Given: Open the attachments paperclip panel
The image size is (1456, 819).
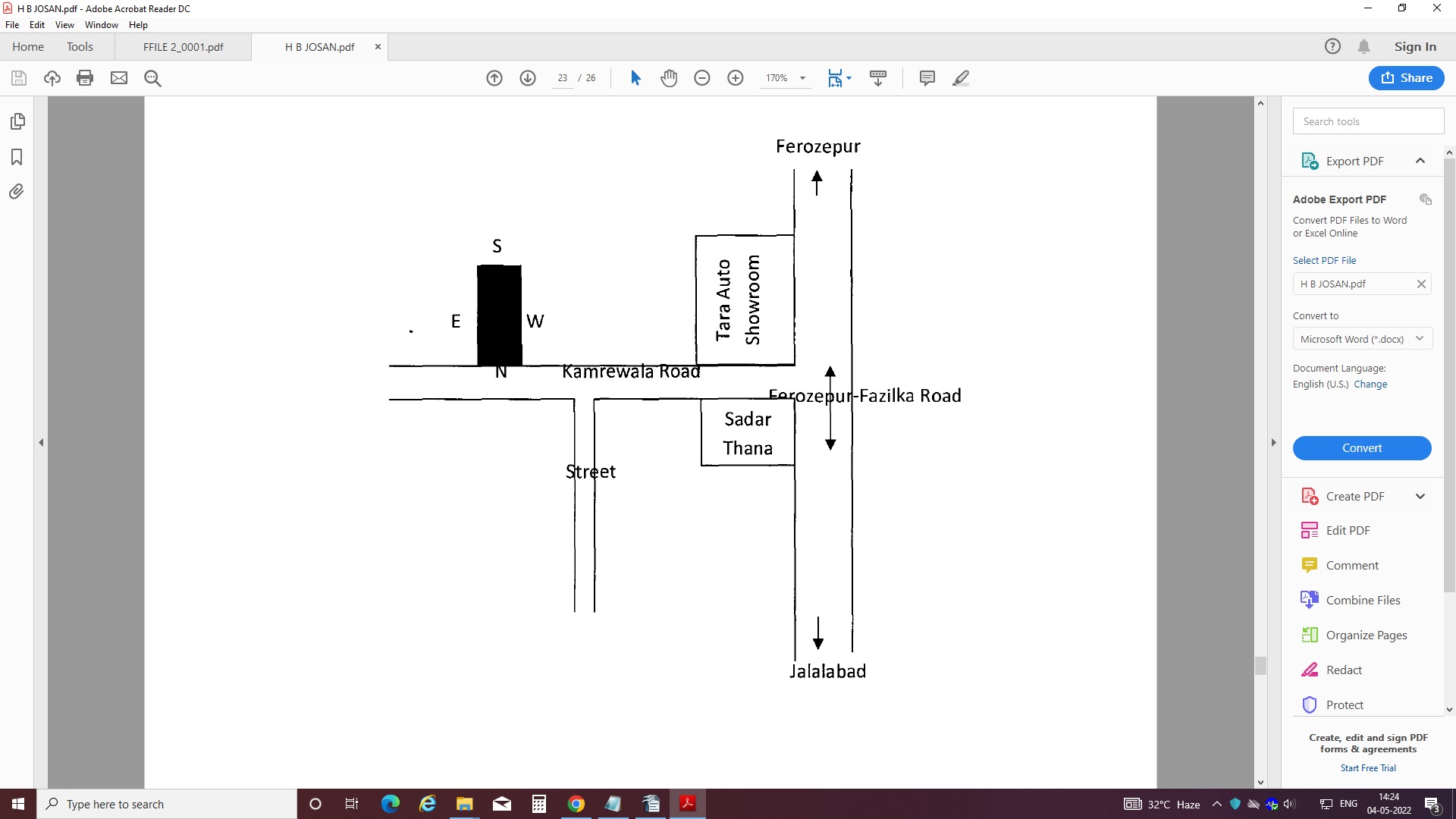Looking at the screenshot, I should [x=17, y=192].
